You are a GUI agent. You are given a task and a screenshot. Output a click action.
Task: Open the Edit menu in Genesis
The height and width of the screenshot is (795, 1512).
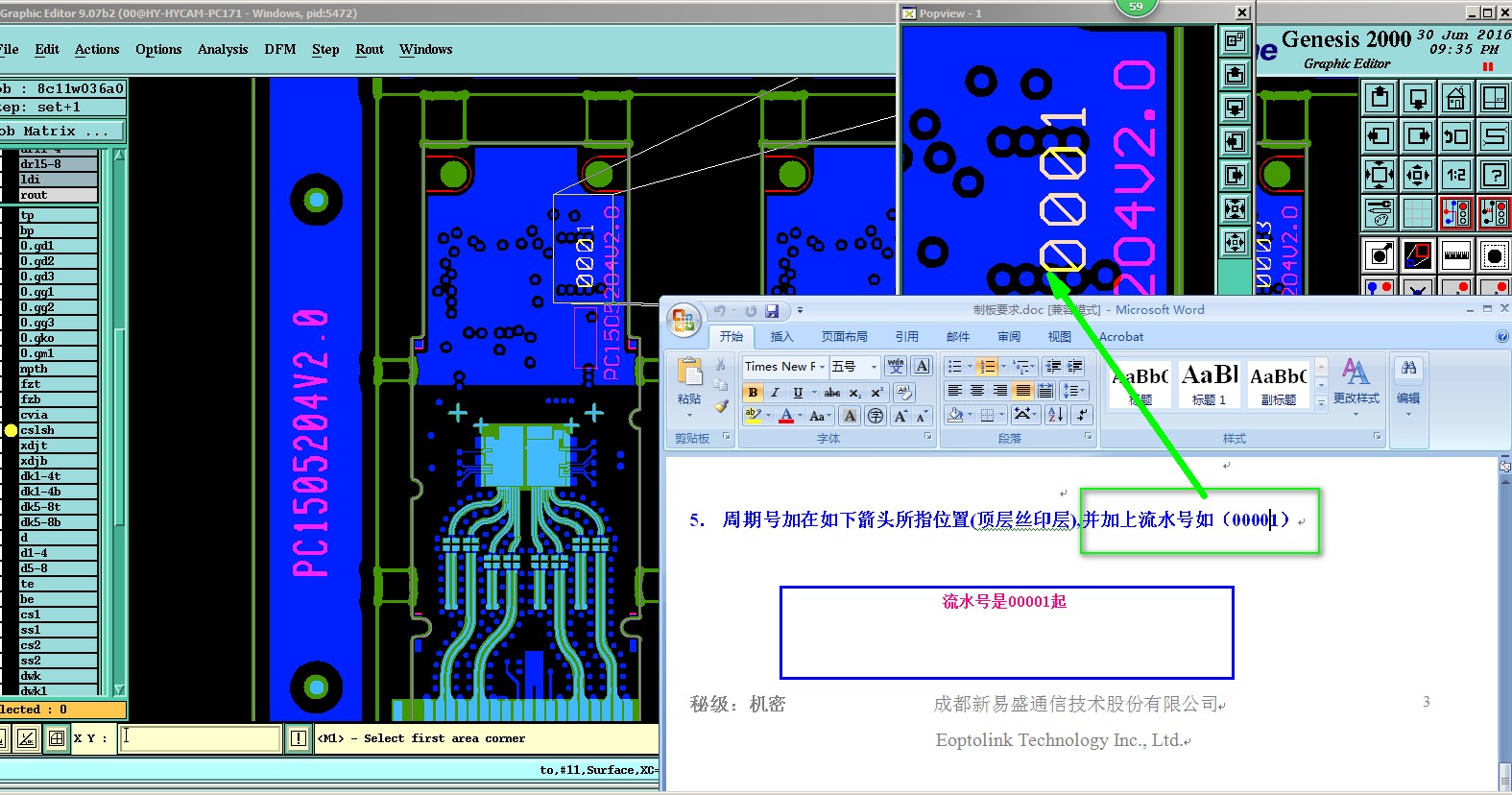pyautogui.click(x=47, y=50)
